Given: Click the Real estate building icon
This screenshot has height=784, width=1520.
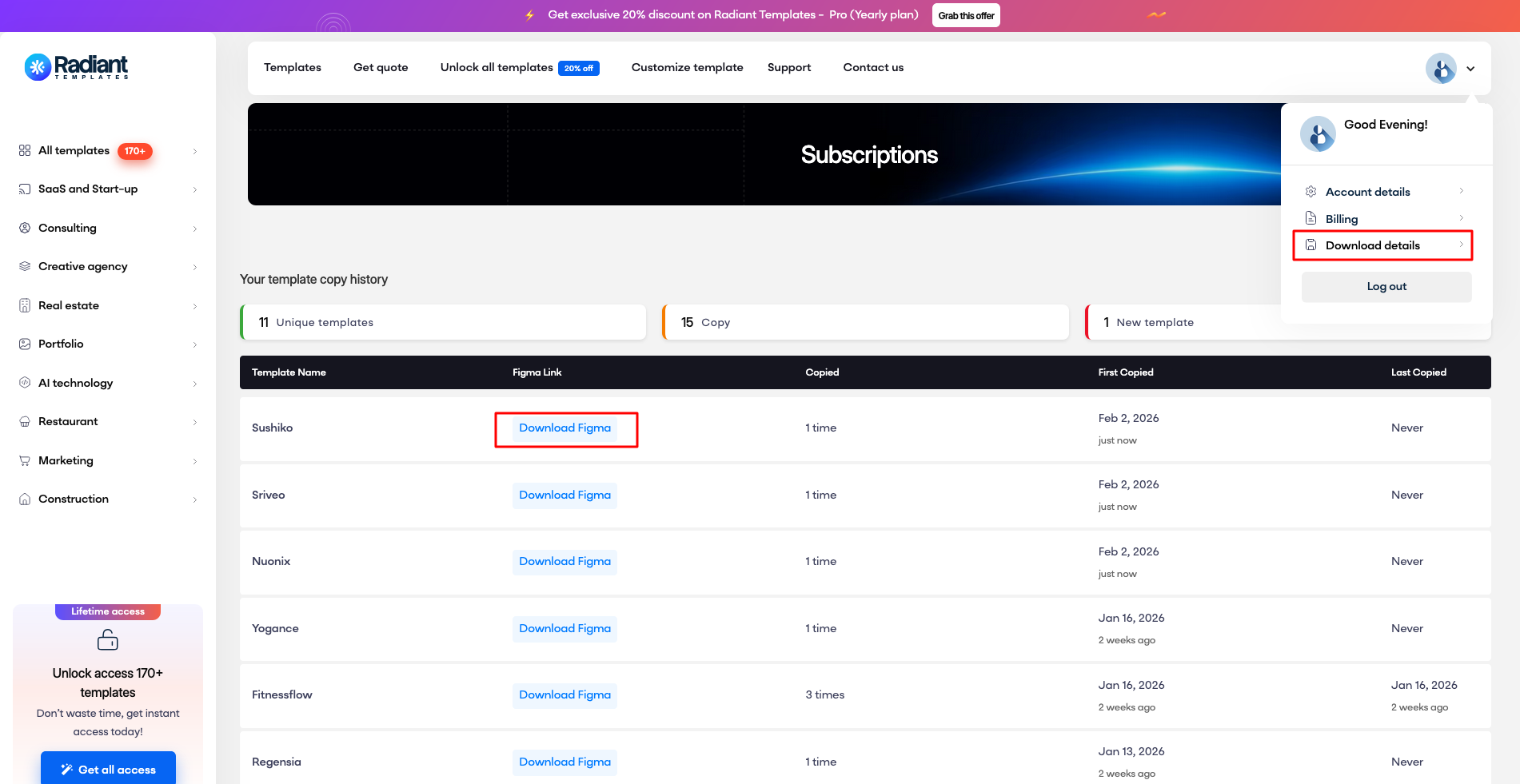Looking at the screenshot, I should pos(25,305).
